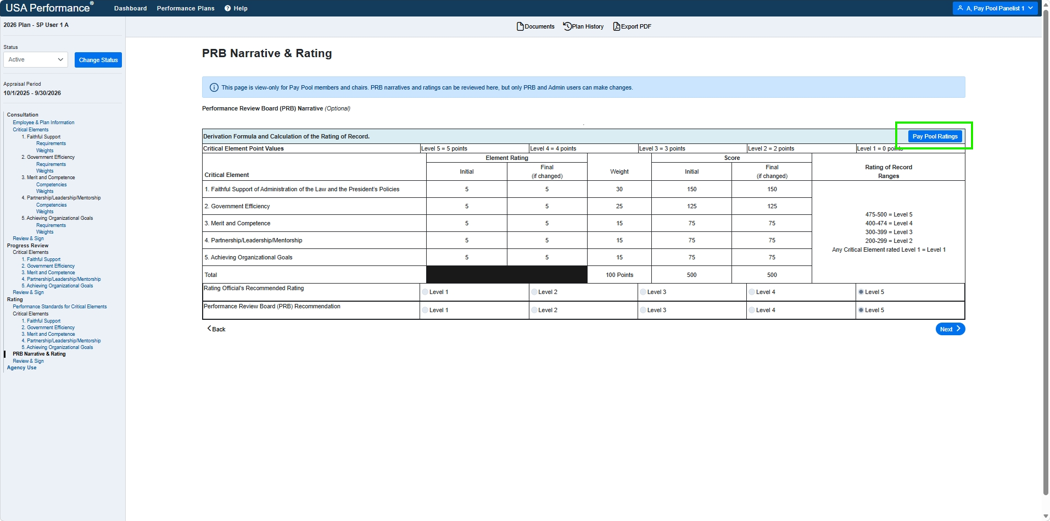Go to Next page arrow button
The height and width of the screenshot is (521, 1050).
[950, 329]
